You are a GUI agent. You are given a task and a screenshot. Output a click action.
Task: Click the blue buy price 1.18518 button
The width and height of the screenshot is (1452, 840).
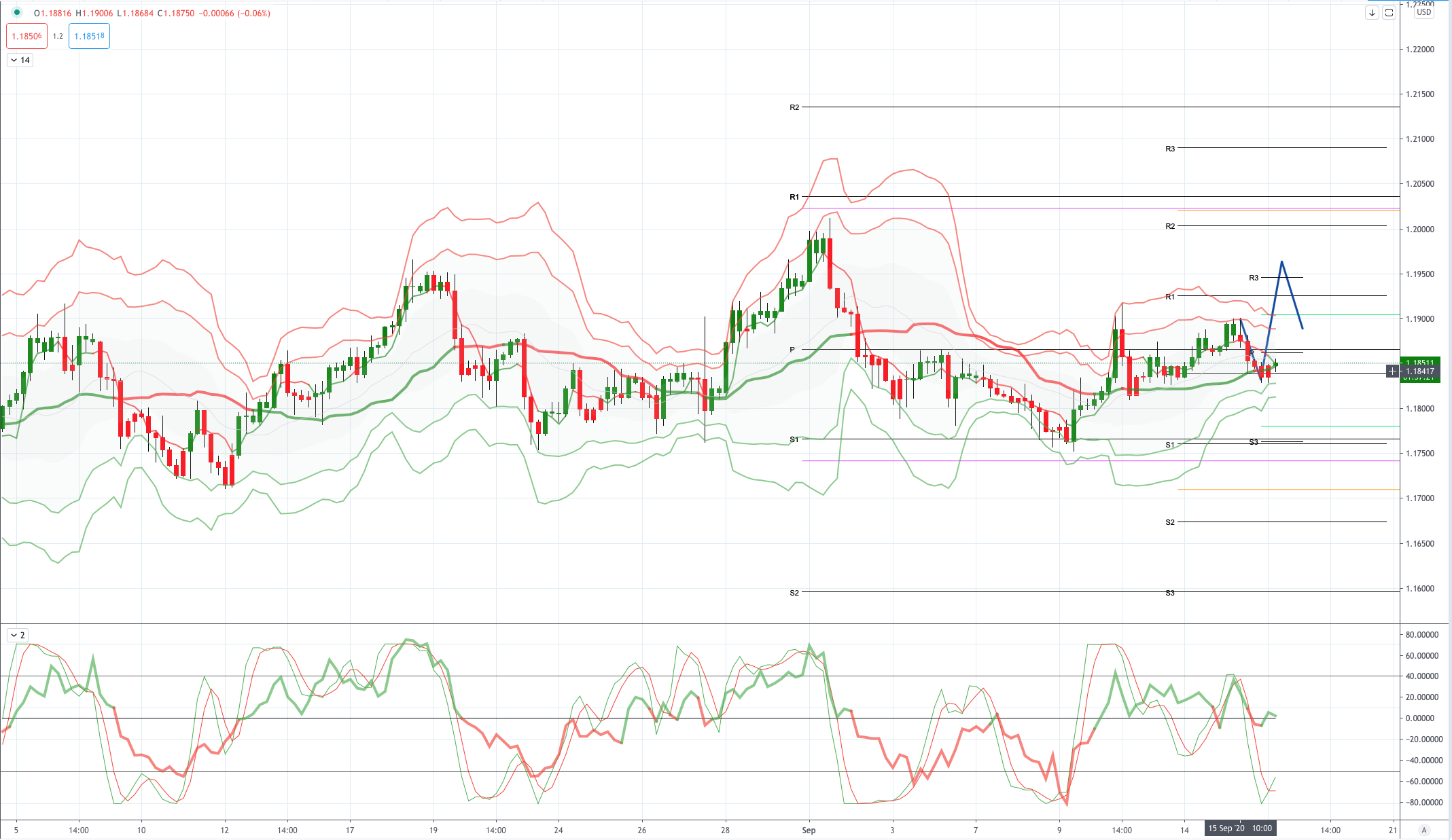pos(89,36)
